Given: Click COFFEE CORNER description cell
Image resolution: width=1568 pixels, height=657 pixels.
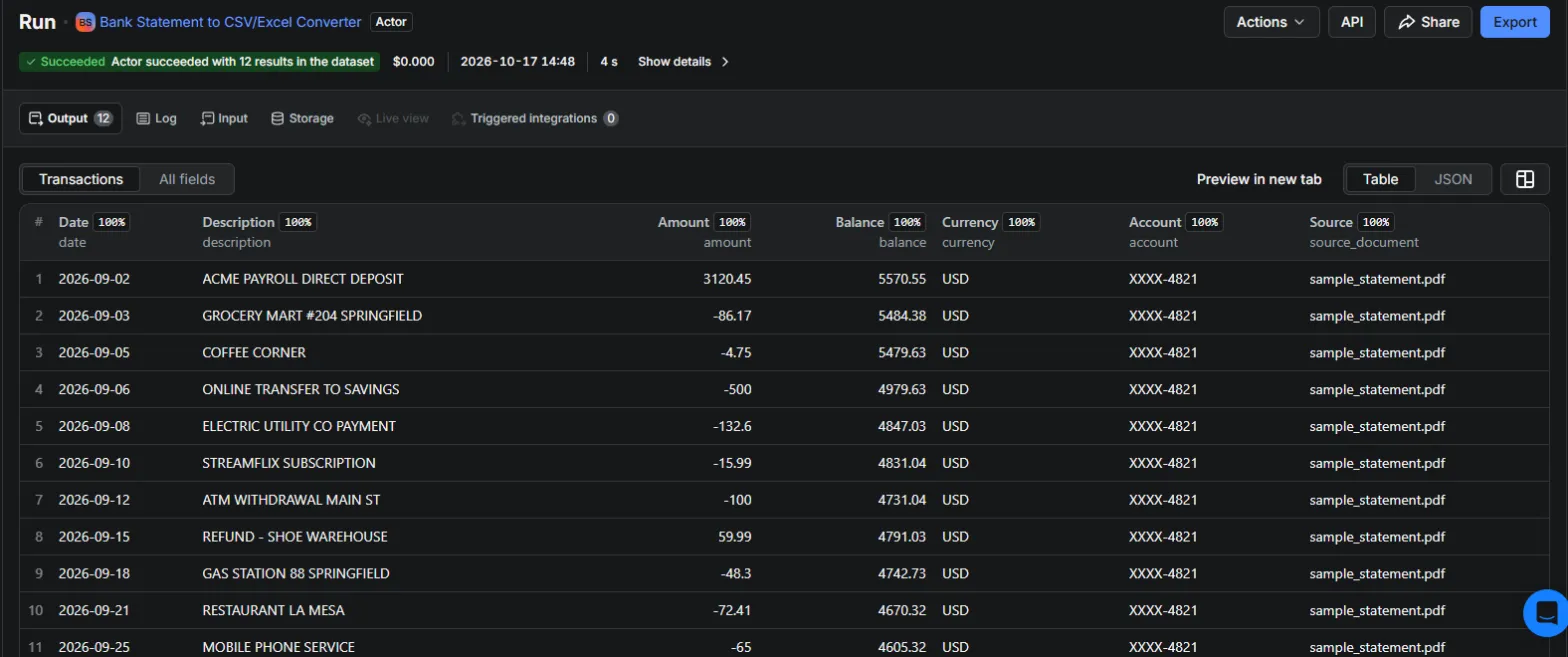Looking at the screenshot, I should tap(254, 353).
